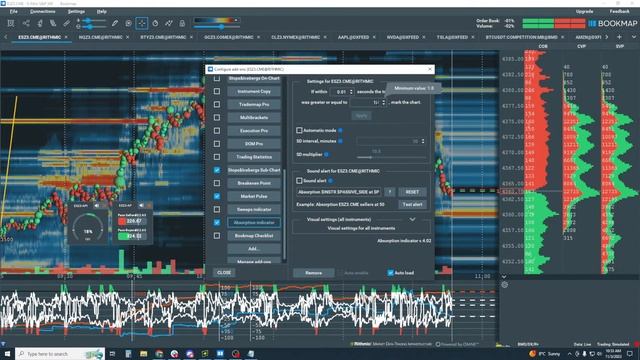
Task: Add a new instrument tab with plus
Action: (x=619, y=37)
